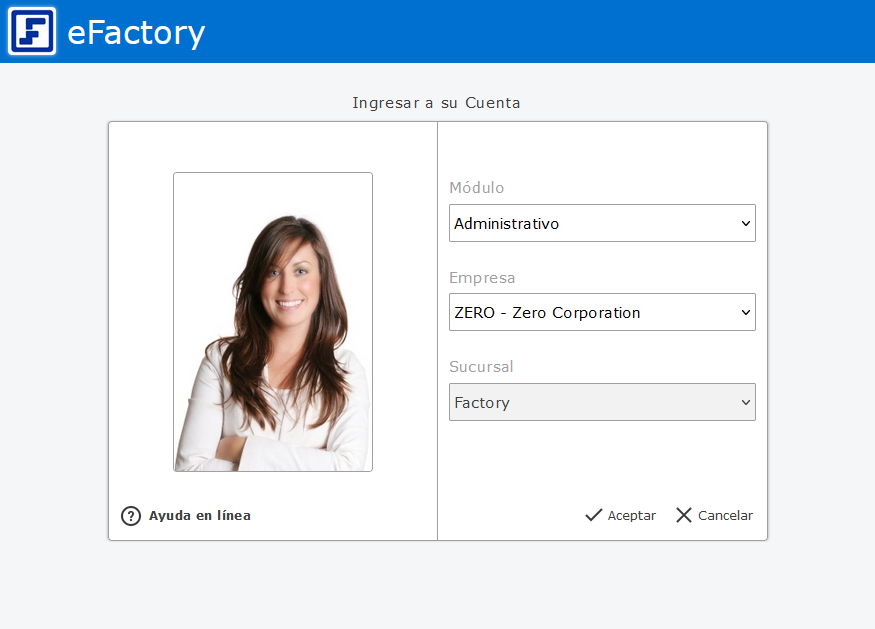875x629 pixels.
Task: Open the Módulo dropdown showing Administrativo
Action: point(590,223)
